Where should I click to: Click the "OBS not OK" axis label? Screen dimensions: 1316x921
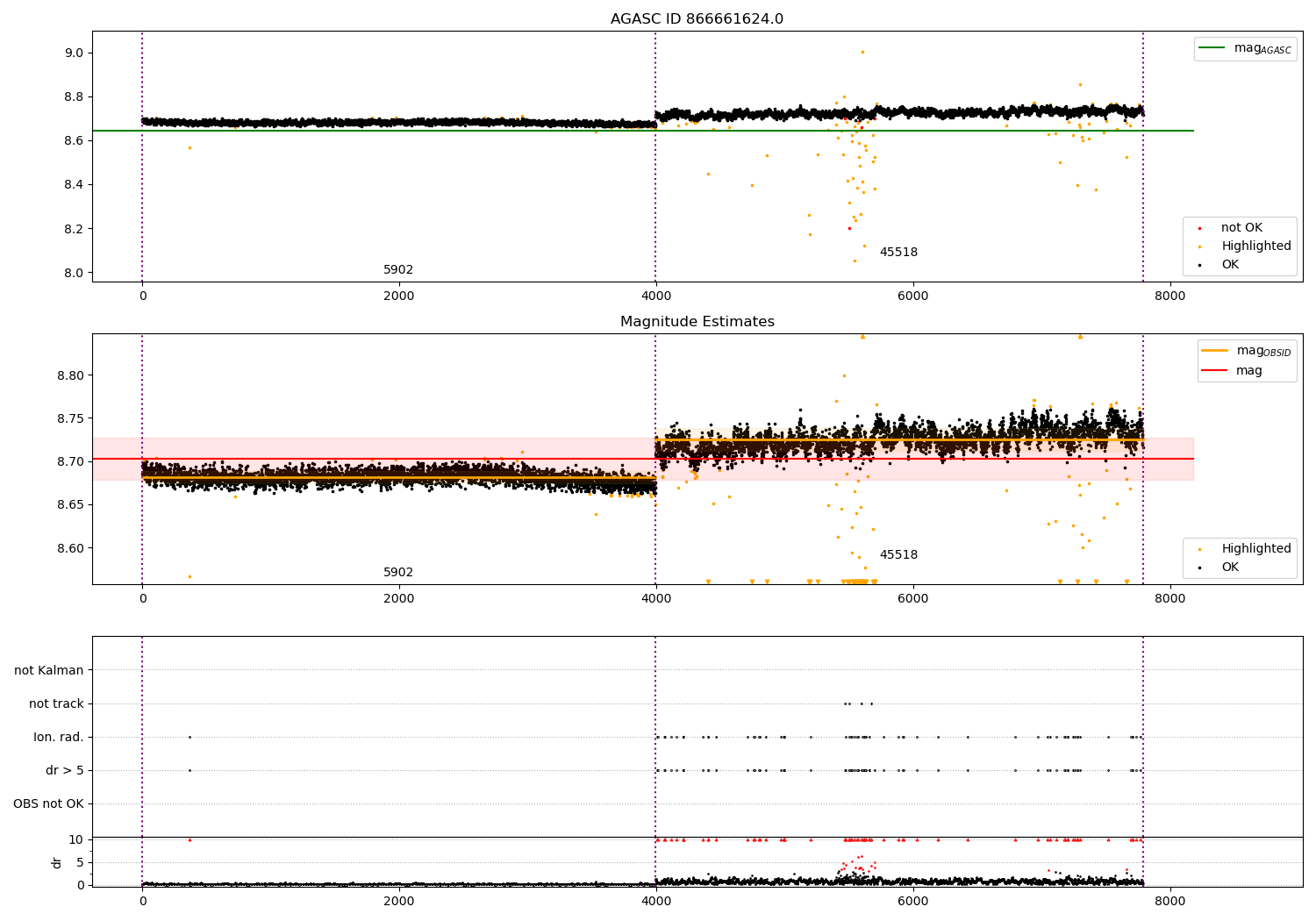pyautogui.click(x=48, y=803)
